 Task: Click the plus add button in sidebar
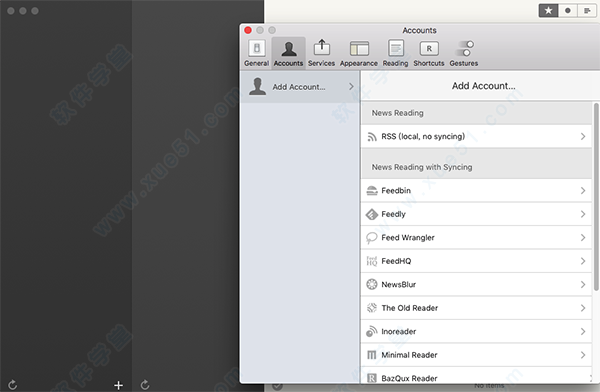click(x=119, y=385)
